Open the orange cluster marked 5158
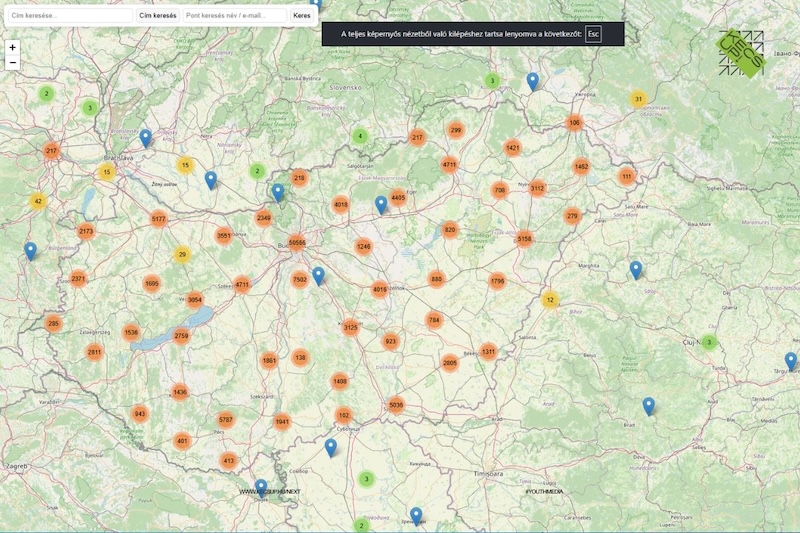The width and height of the screenshot is (800, 533). pyautogui.click(x=524, y=239)
